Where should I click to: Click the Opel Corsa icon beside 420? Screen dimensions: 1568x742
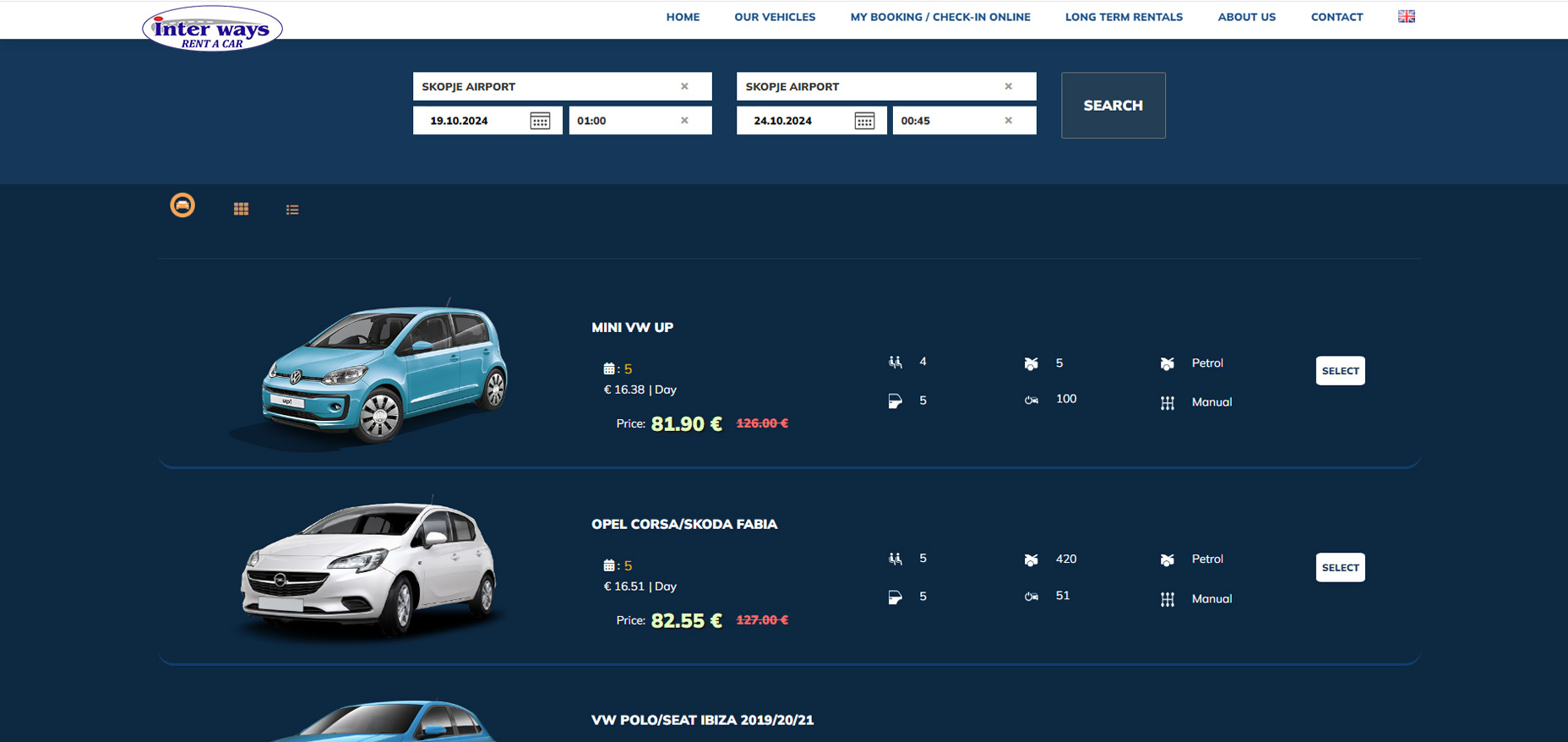pyautogui.click(x=1032, y=559)
